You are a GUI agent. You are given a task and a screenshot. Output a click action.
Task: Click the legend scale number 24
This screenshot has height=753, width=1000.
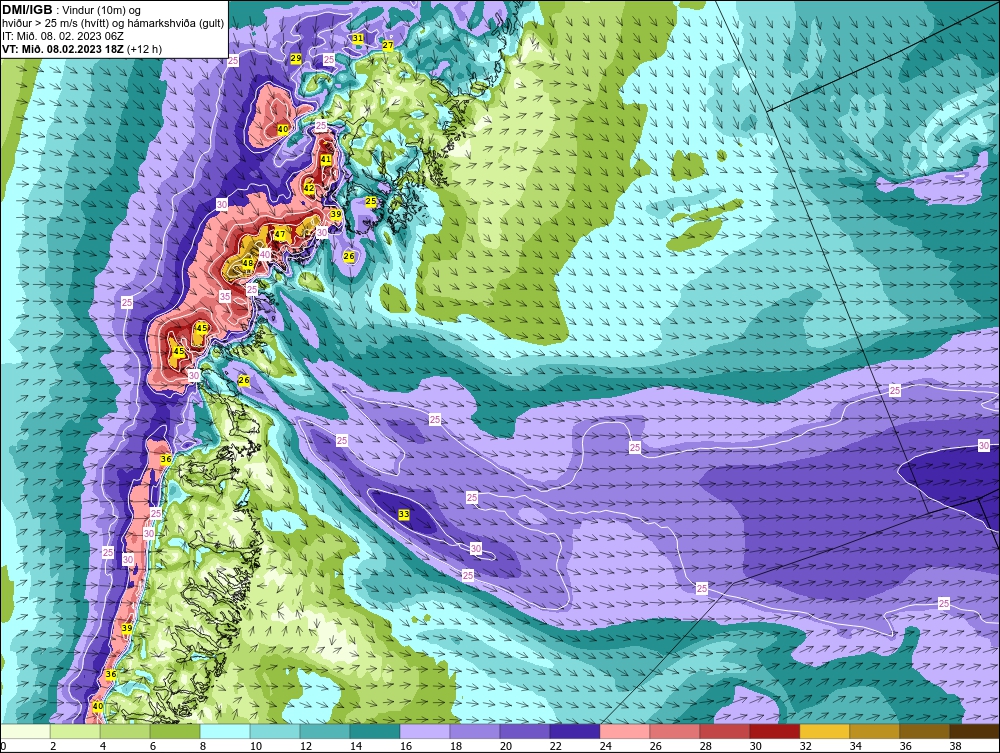[x=606, y=746]
